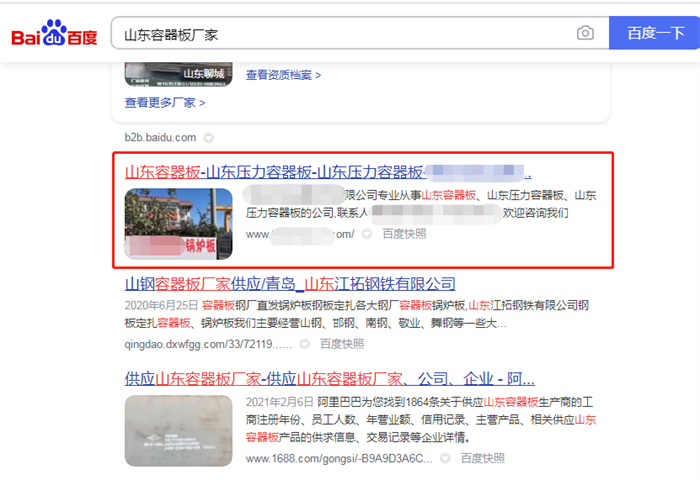Click the 山东聊城 thumbnail image
The image size is (700, 480).
point(179,74)
